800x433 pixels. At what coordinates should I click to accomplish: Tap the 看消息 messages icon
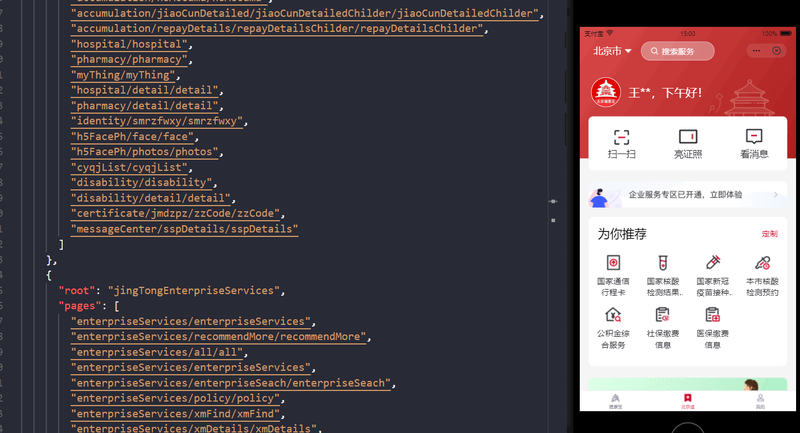click(x=754, y=137)
